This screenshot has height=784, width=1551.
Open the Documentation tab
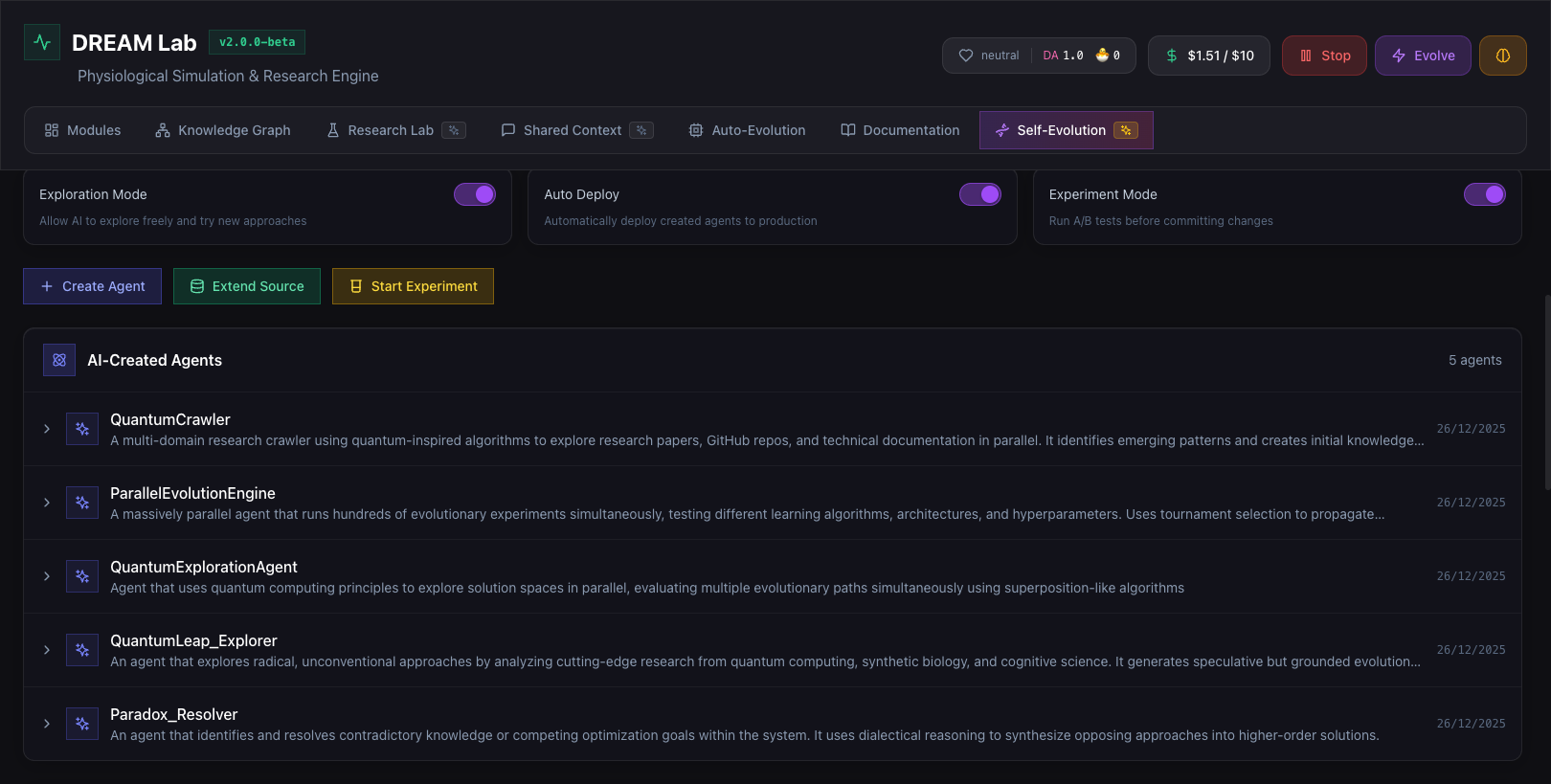(900, 130)
